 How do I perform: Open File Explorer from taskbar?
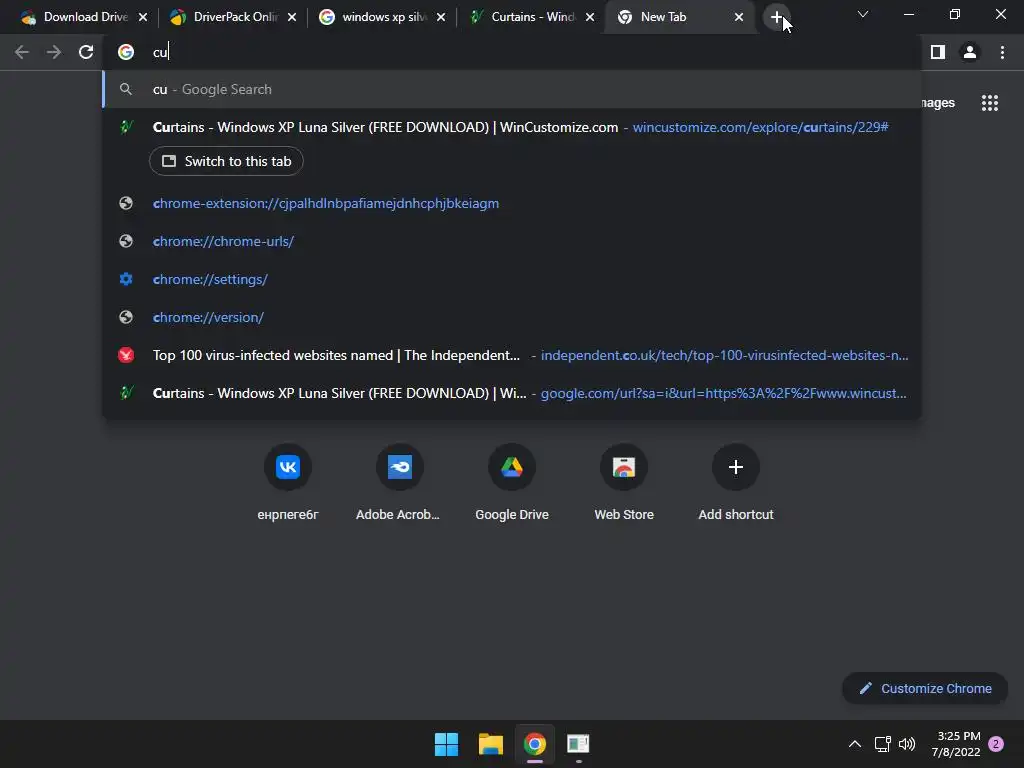point(490,744)
